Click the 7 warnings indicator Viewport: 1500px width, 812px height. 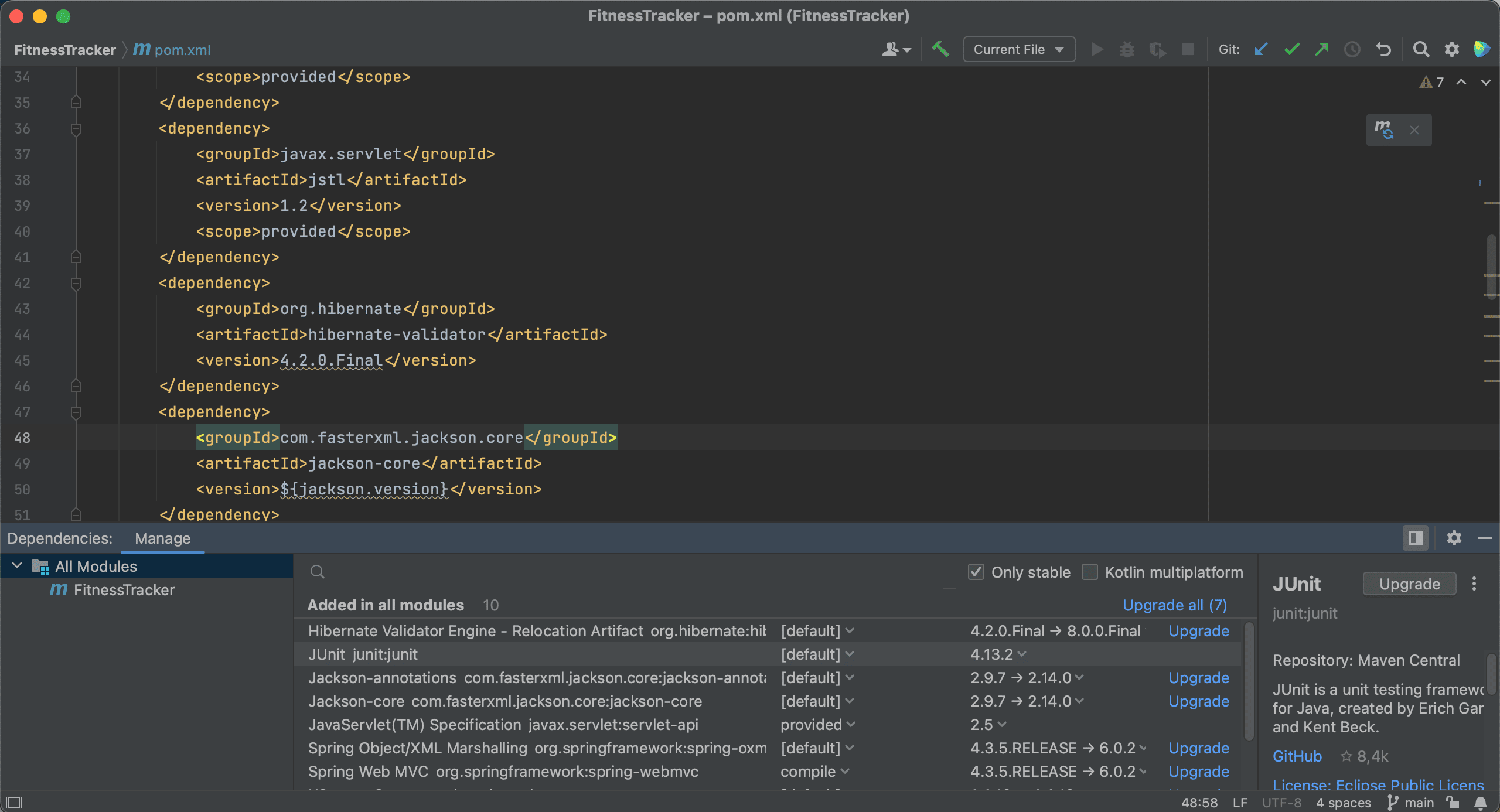pyautogui.click(x=1431, y=82)
